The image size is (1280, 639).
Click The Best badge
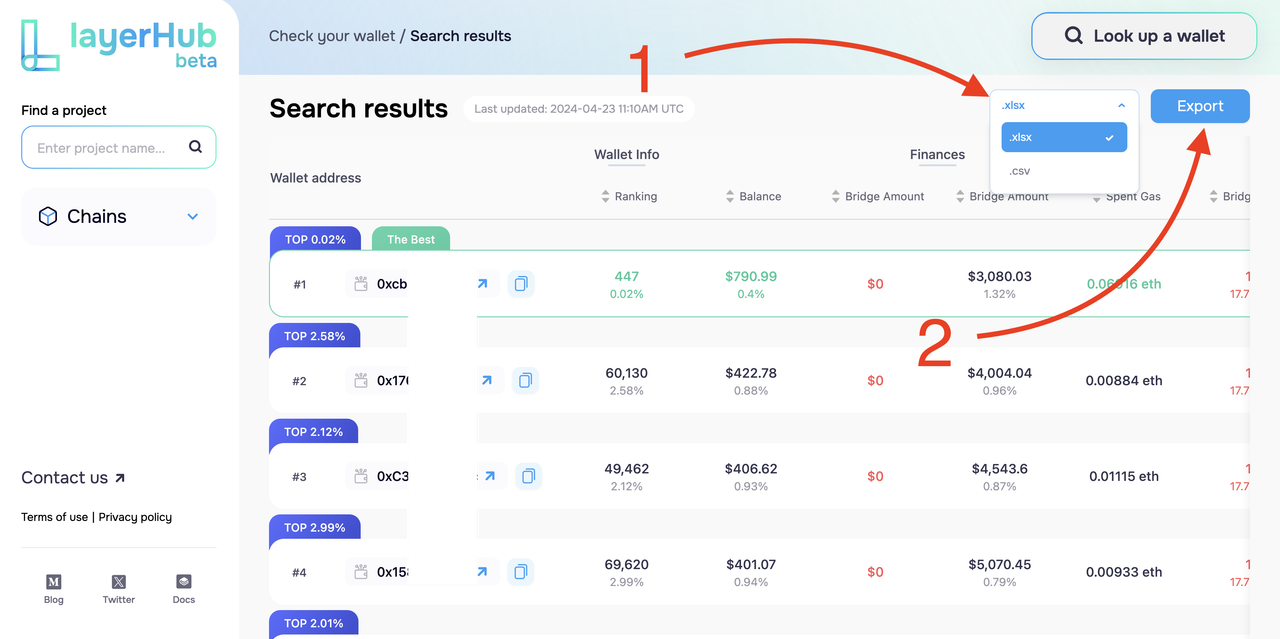coord(411,240)
